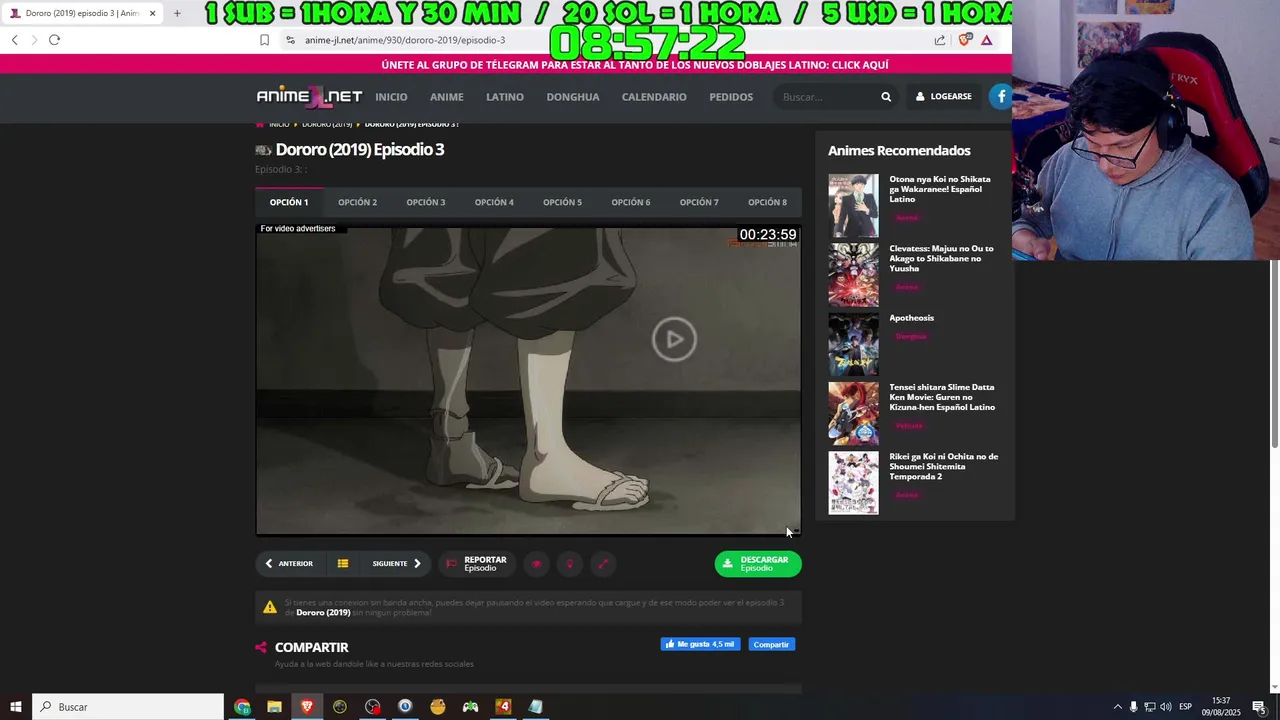Go to previous episode with ANTERIOR
The width and height of the screenshot is (1280, 720).
pyautogui.click(x=289, y=564)
